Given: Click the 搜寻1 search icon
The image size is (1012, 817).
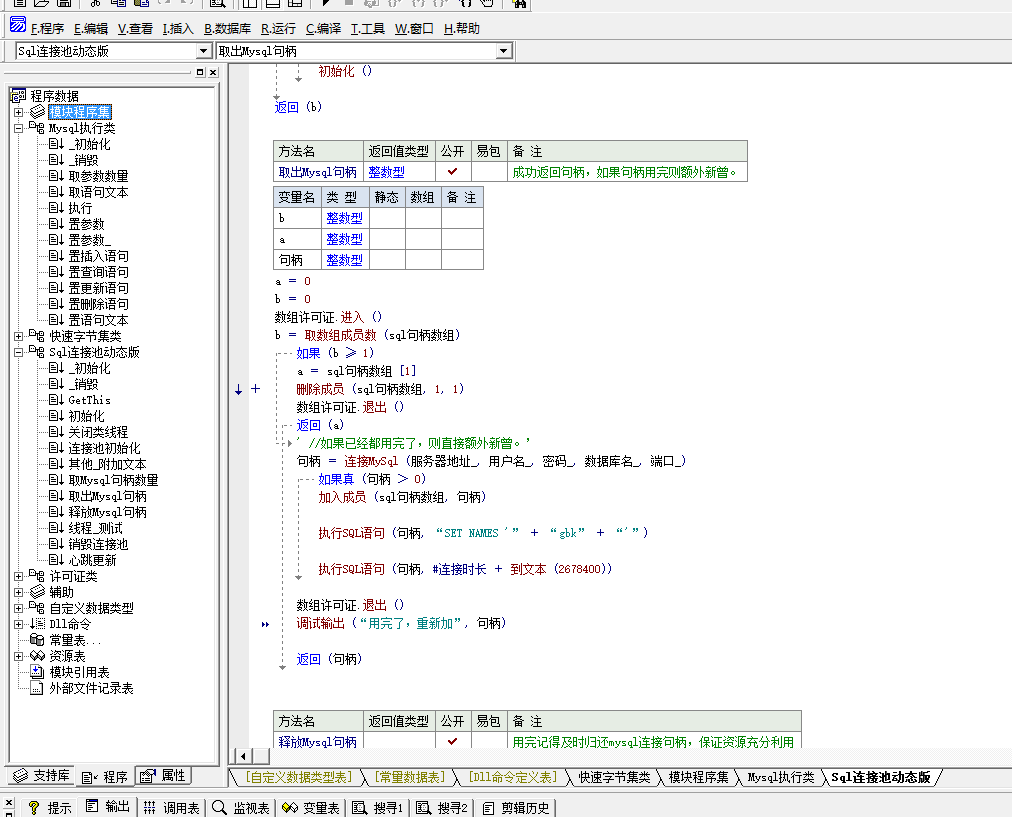Looking at the screenshot, I should pos(359,807).
